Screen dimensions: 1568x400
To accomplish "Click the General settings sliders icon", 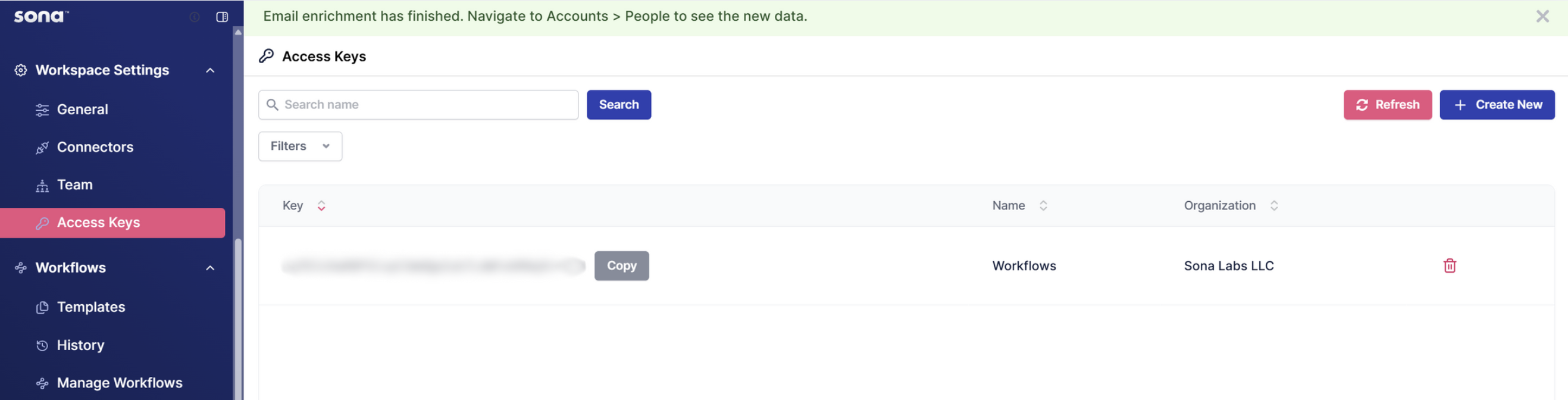I will [x=42, y=109].
